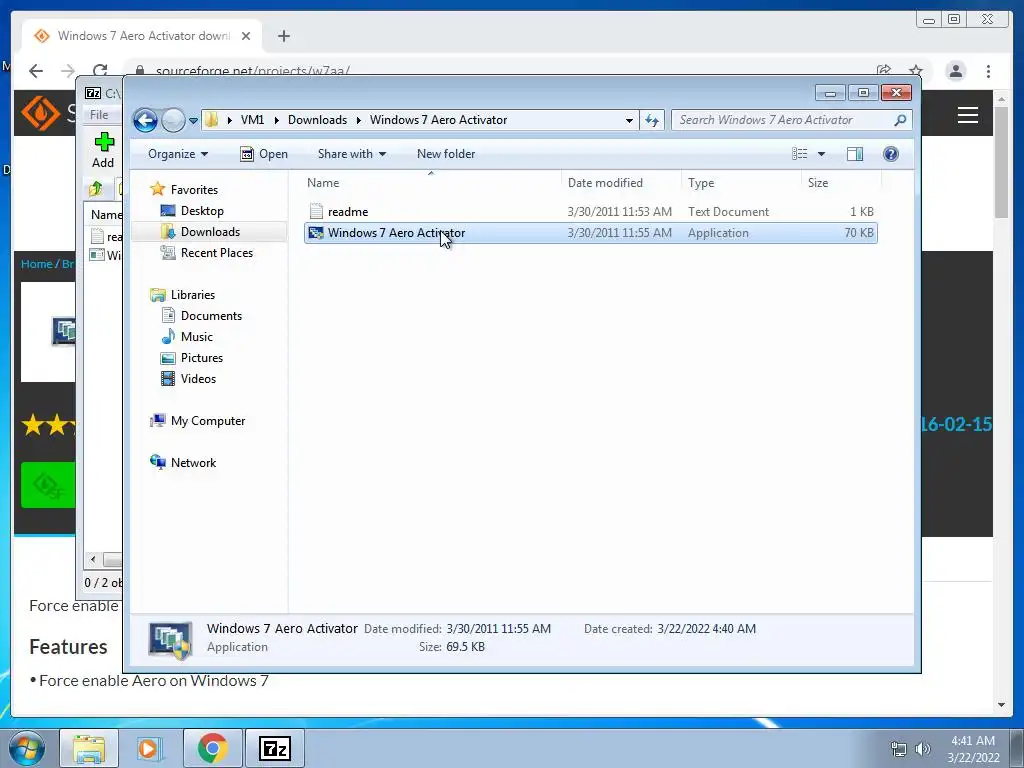Image resolution: width=1024 pixels, height=768 pixels.
Task: Open the Chrome three-dot menu
Action: [x=988, y=71]
